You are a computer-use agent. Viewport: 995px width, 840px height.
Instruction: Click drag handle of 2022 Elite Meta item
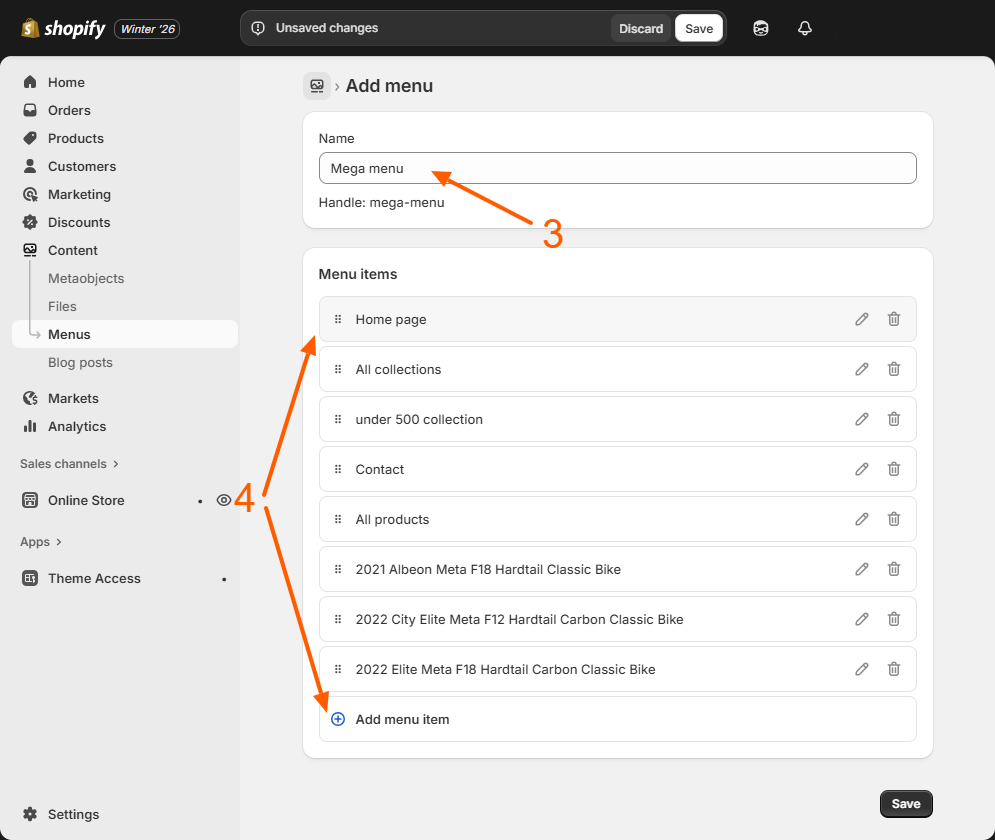(x=338, y=669)
